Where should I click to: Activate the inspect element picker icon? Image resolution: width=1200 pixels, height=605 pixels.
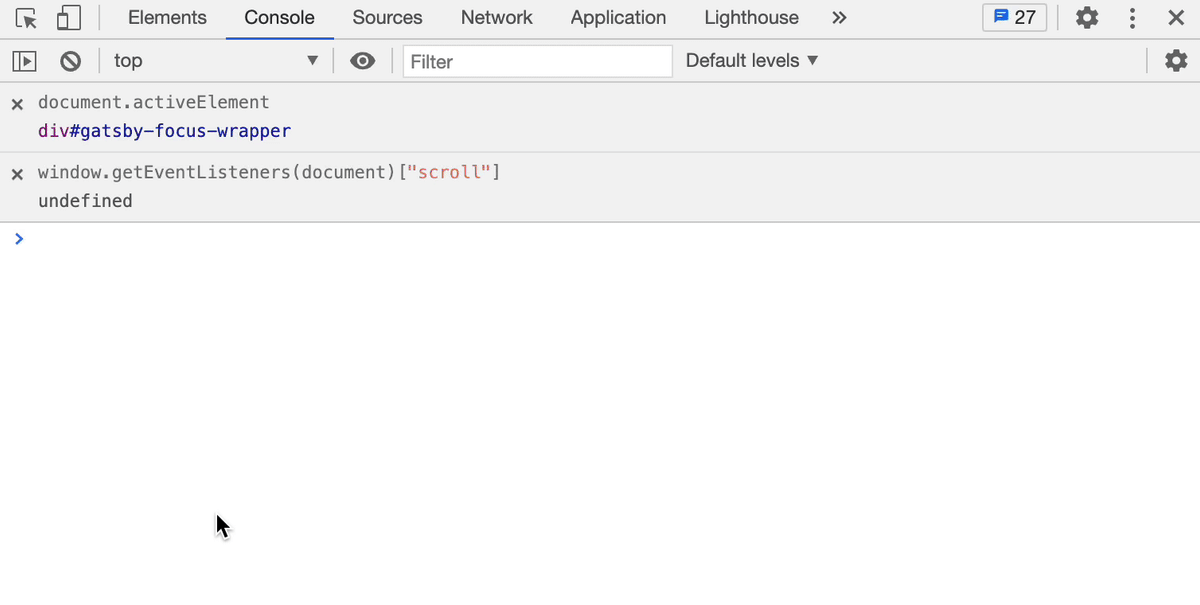pyautogui.click(x=27, y=18)
